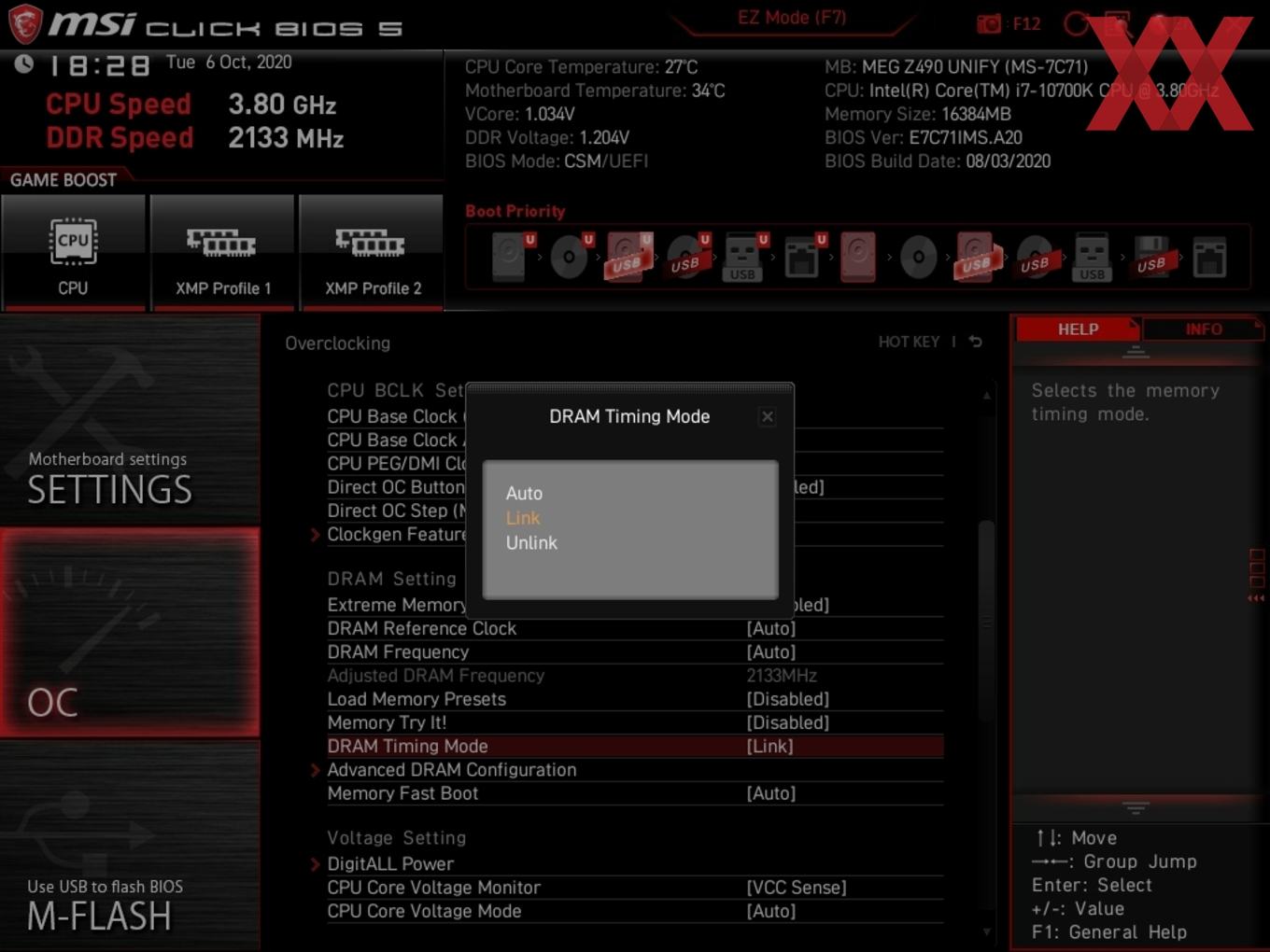Click the clock icon beside the time
Viewport: 1270px width, 952px height.
(x=24, y=63)
